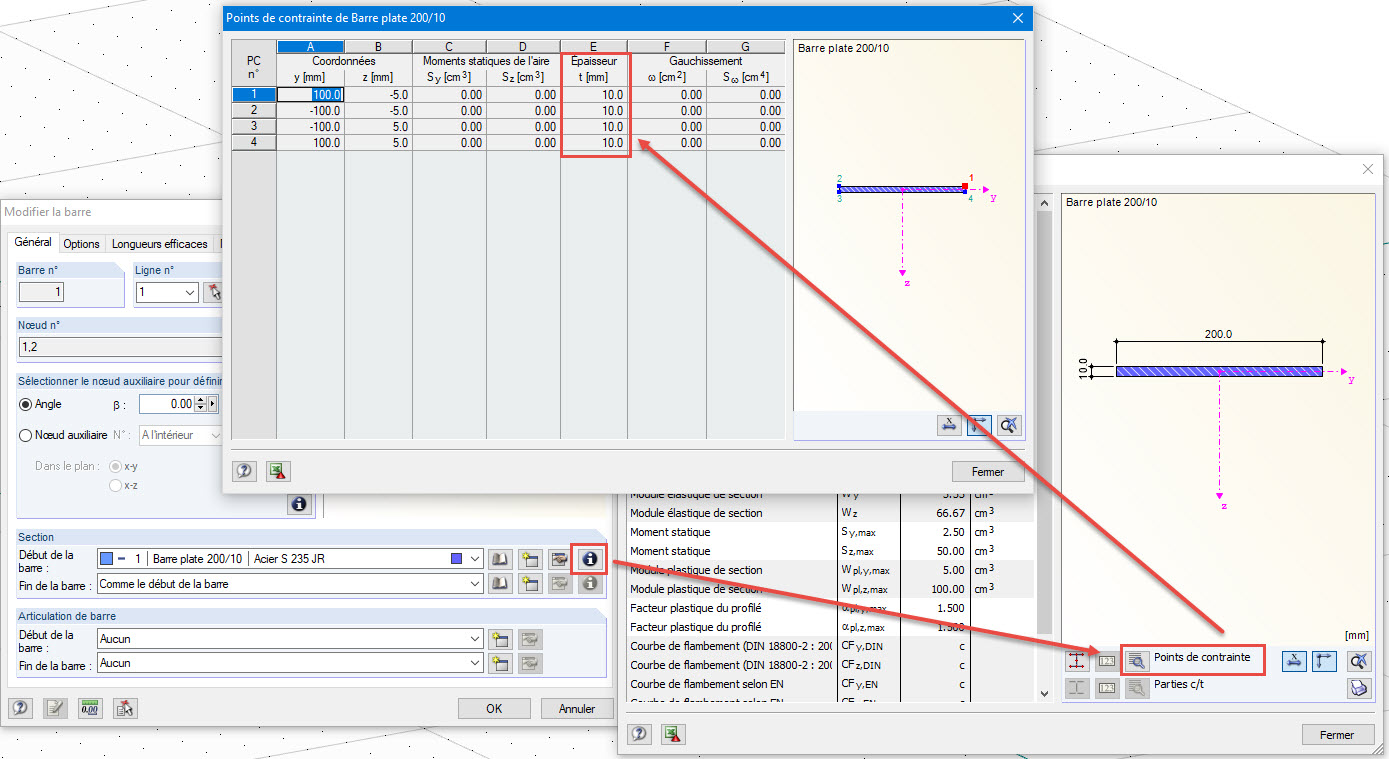The width and height of the screenshot is (1389, 759).
Task: Toggle stress point numbering in section info window
Action: click(1105, 660)
